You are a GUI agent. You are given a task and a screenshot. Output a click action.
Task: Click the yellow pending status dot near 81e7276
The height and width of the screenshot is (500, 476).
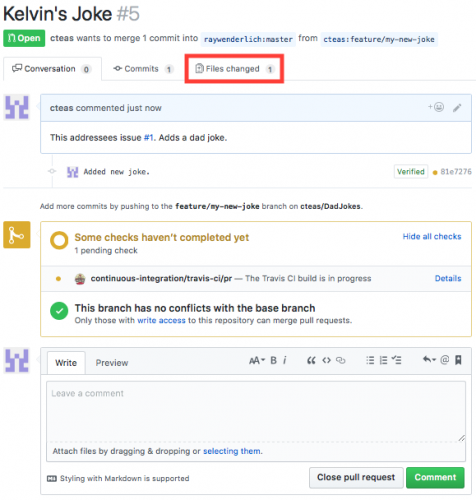point(435,172)
